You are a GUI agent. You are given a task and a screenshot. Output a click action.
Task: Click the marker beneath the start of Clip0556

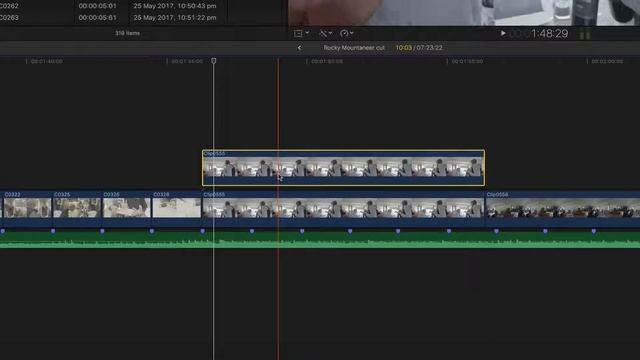click(x=496, y=231)
